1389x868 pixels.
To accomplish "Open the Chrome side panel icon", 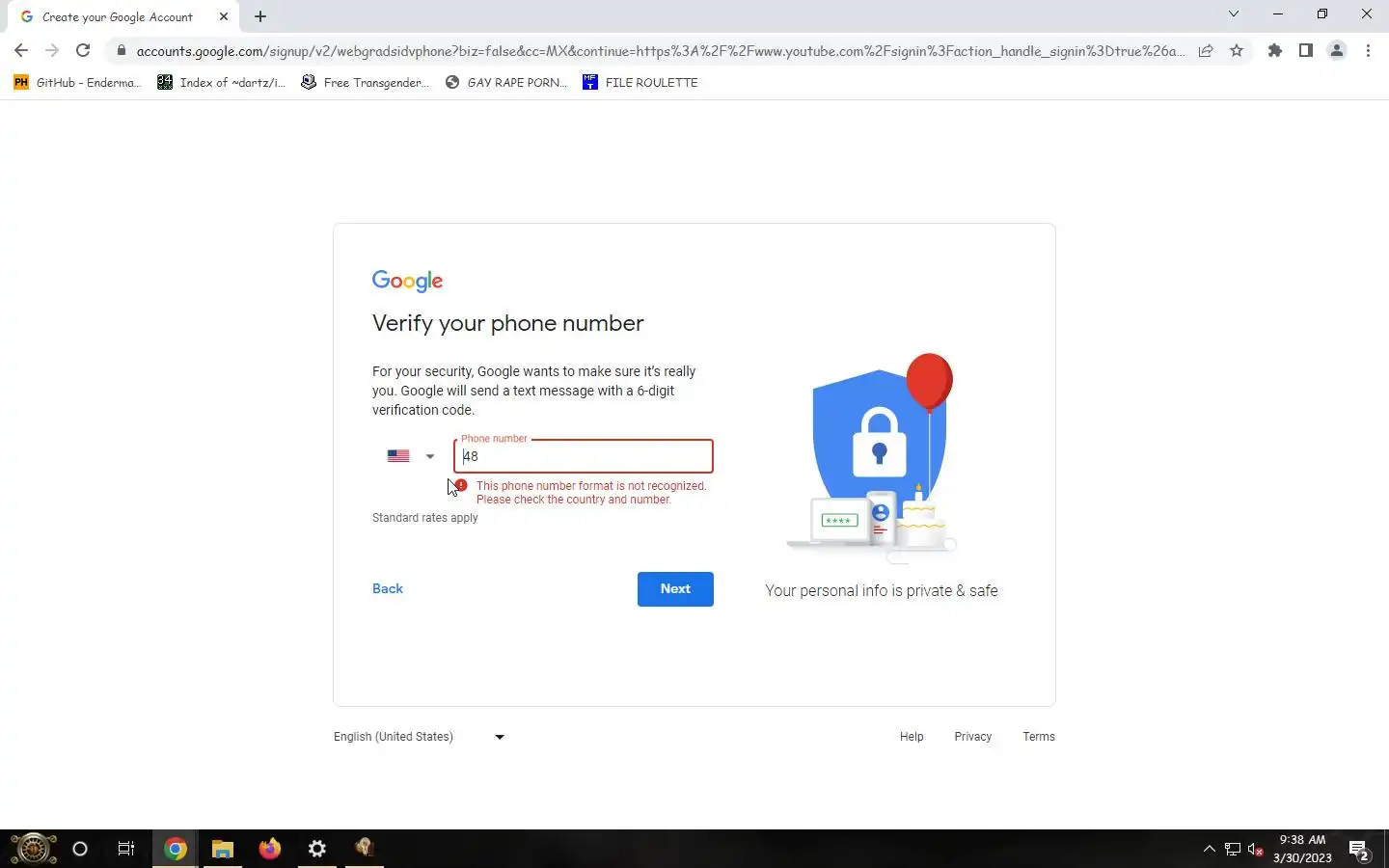I will click(1306, 51).
